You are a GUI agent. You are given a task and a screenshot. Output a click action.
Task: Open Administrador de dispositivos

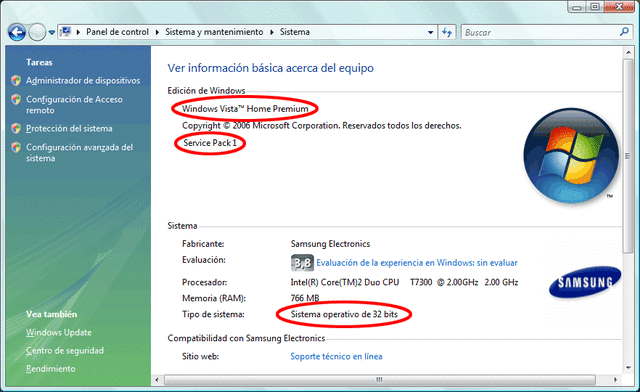pyautogui.click(x=83, y=80)
